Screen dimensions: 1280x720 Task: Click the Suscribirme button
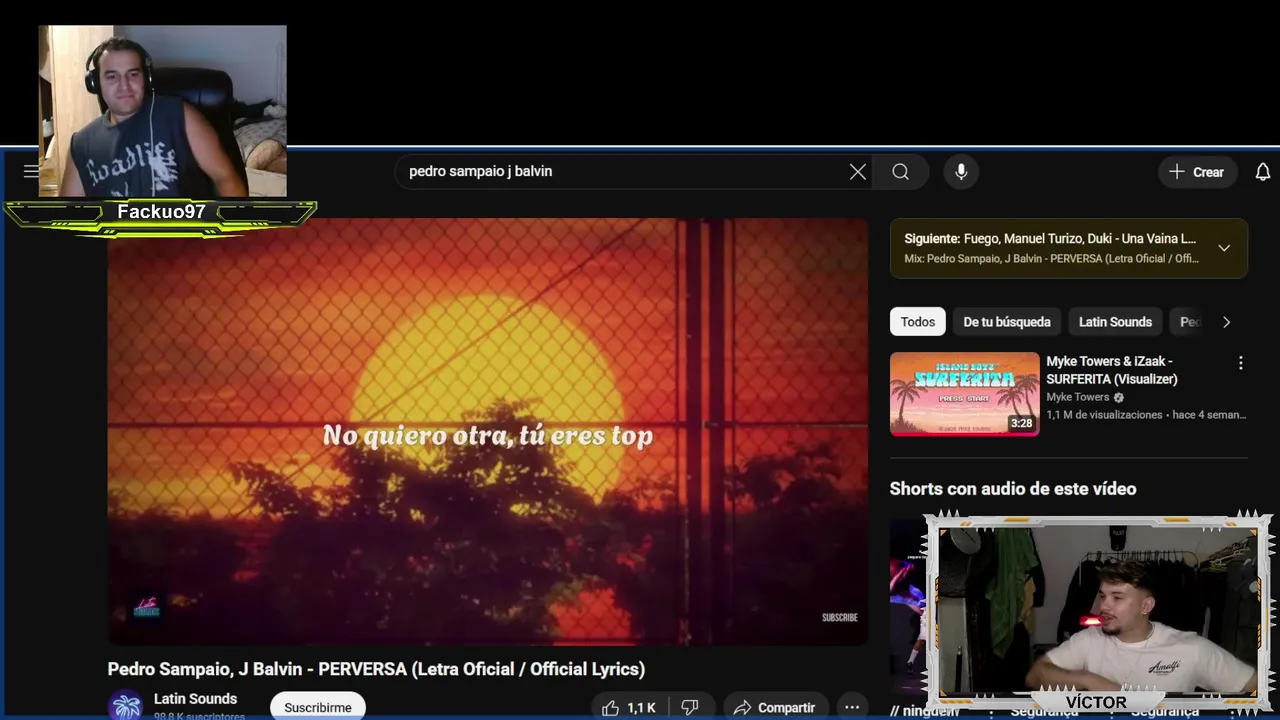[x=318, y=707]
